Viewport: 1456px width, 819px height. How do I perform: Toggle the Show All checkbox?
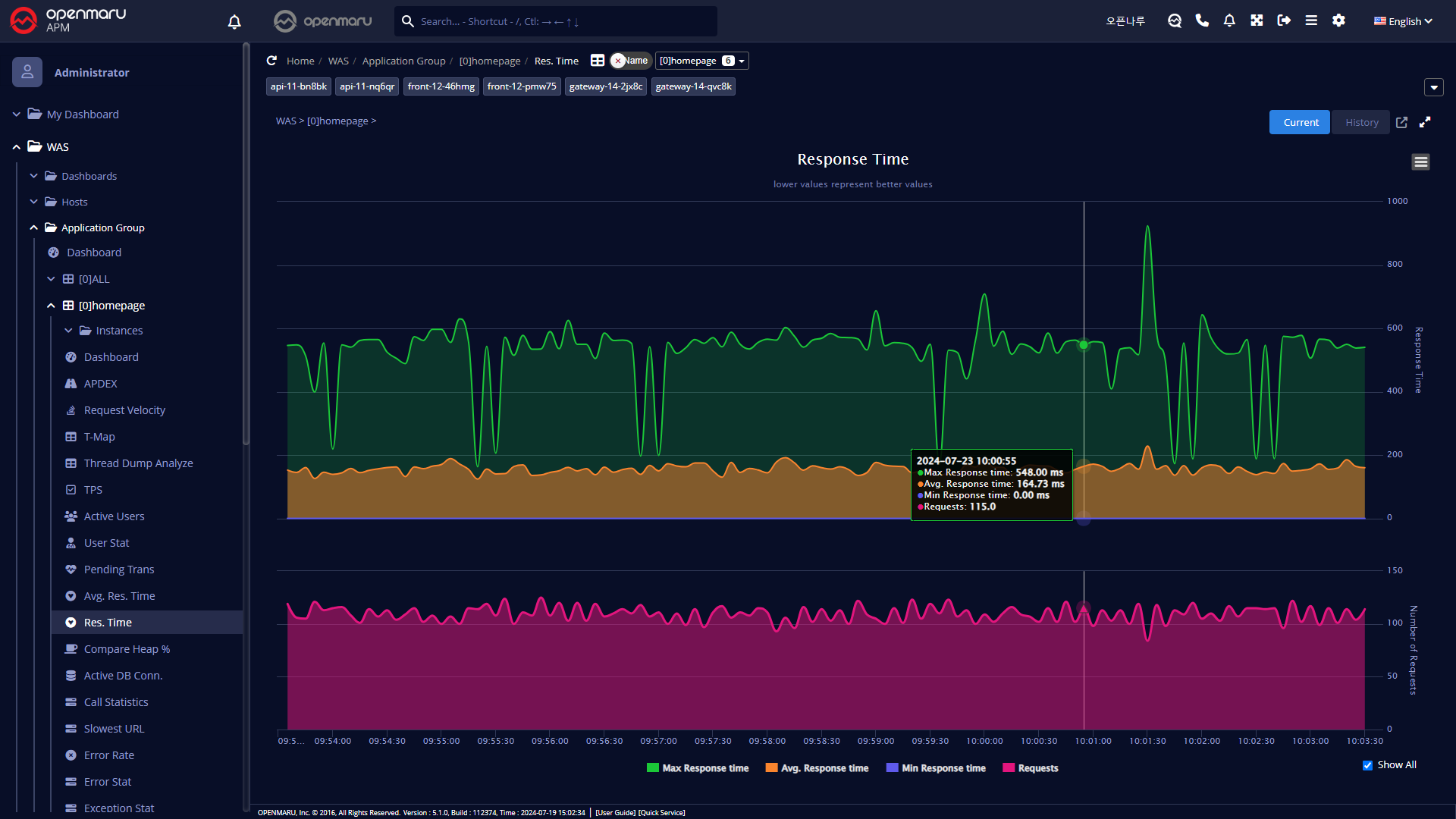click(x=1367, y=765)
